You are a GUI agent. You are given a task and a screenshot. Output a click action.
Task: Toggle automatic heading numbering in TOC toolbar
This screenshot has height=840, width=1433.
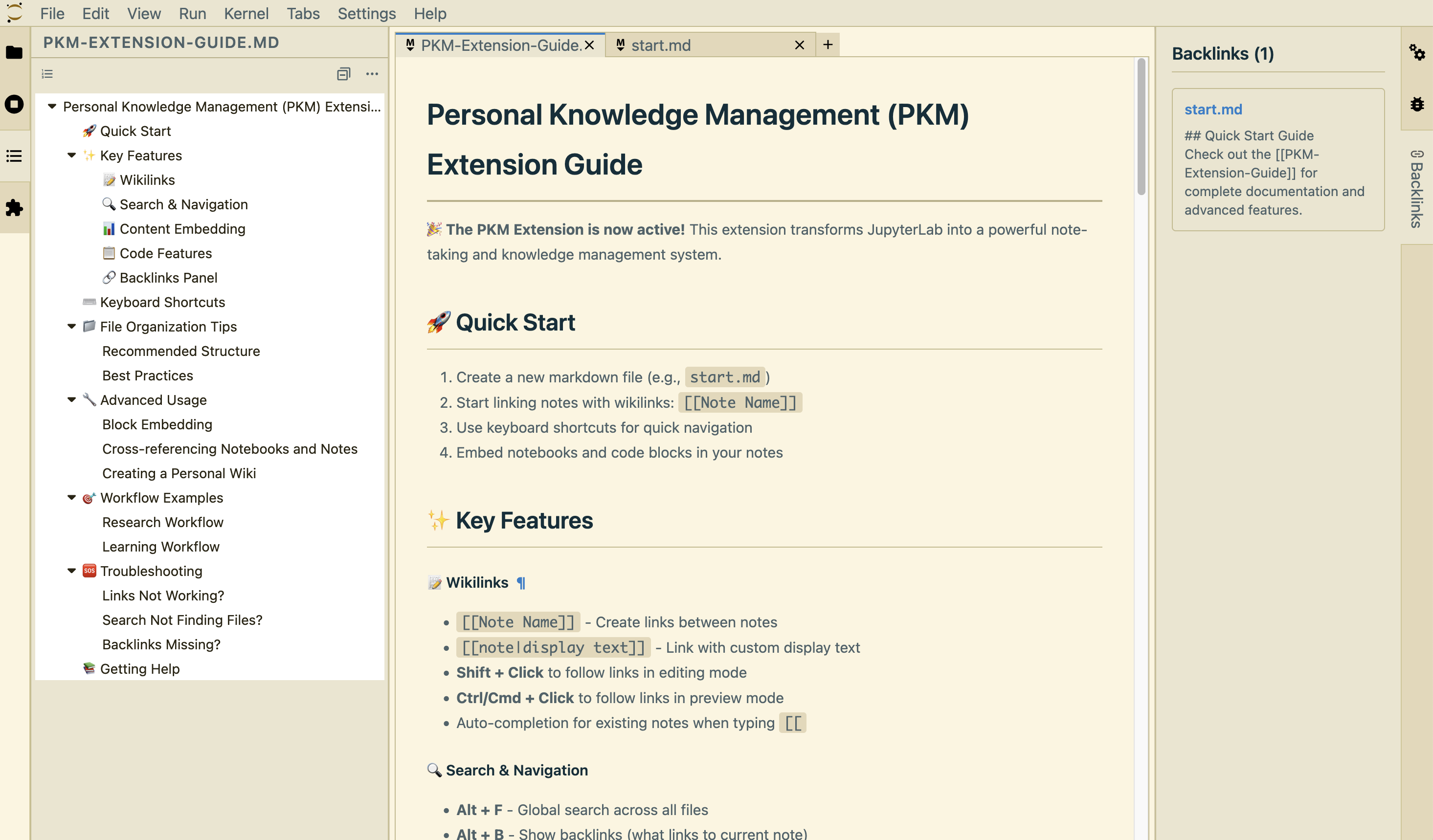point(47,74)
